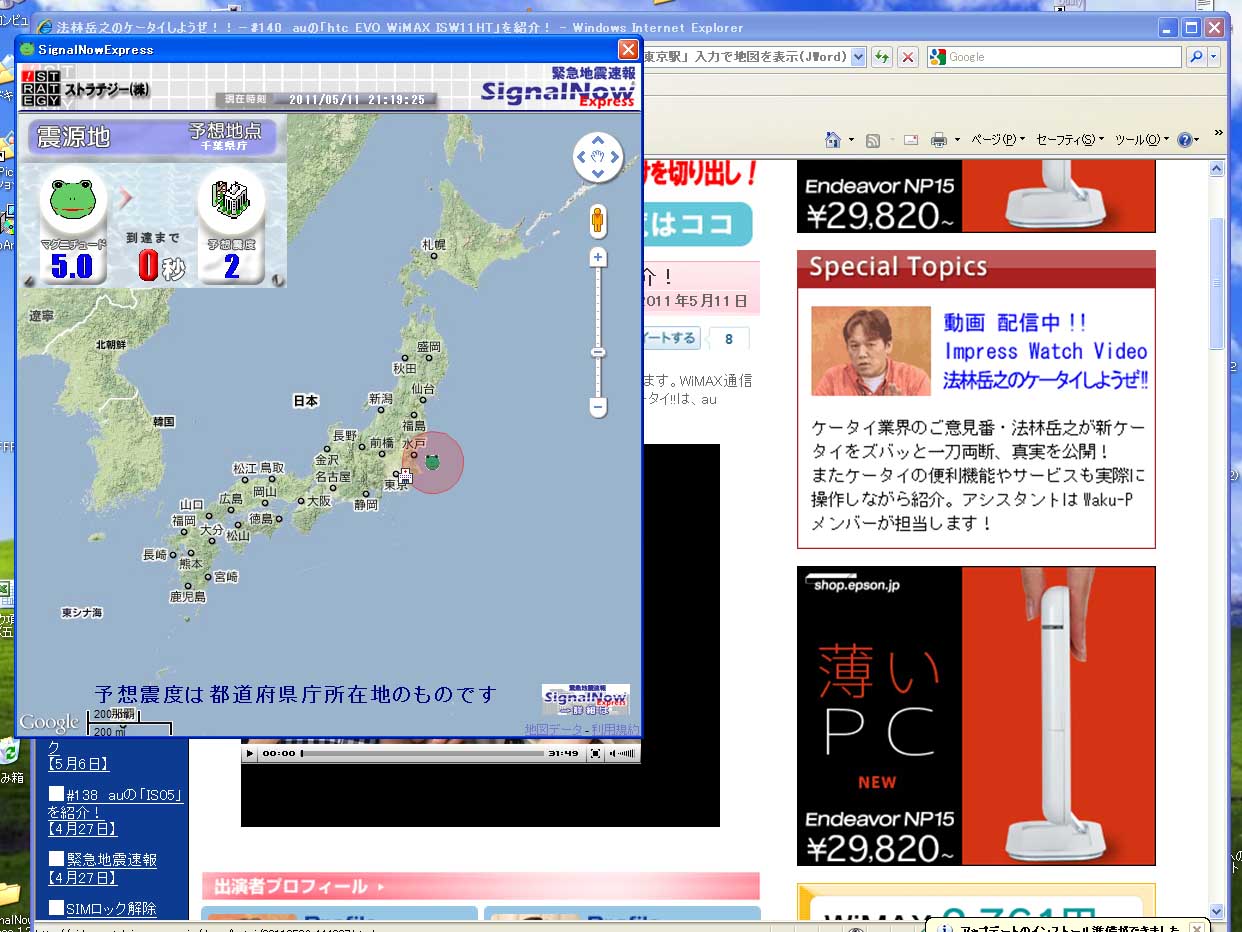Select the orange Street View pegman
This screenshot has height=932, width=1242.
click(x=598, y=219)
